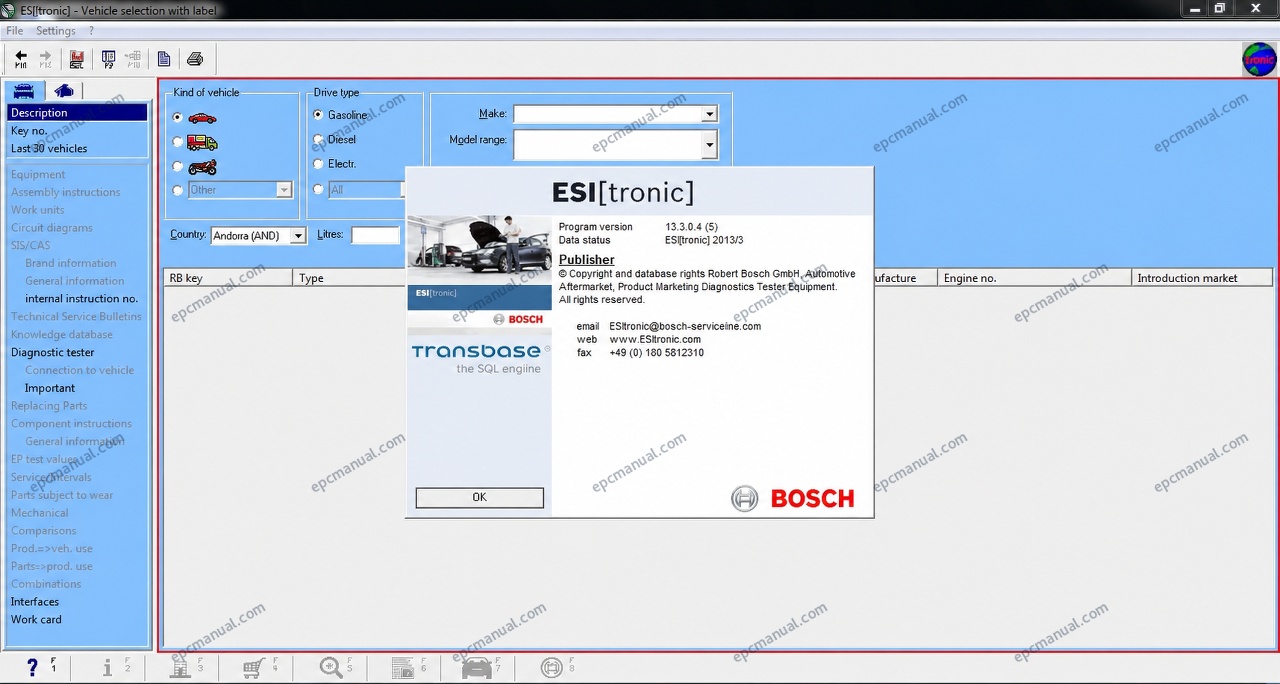The width and height of the screenshot is (1280, 684).
Task: Click Important in the sidebar
Action: [50, 388]
